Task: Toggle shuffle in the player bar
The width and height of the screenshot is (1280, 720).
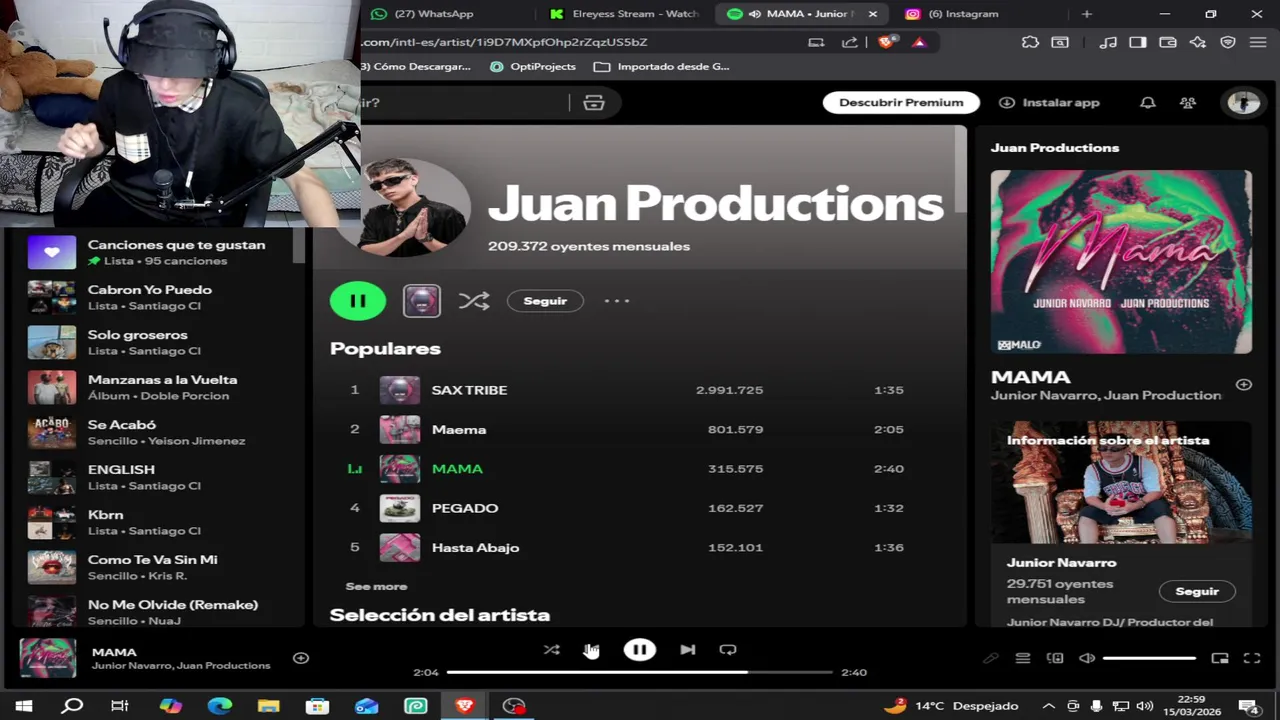Action: click(552, 650)
